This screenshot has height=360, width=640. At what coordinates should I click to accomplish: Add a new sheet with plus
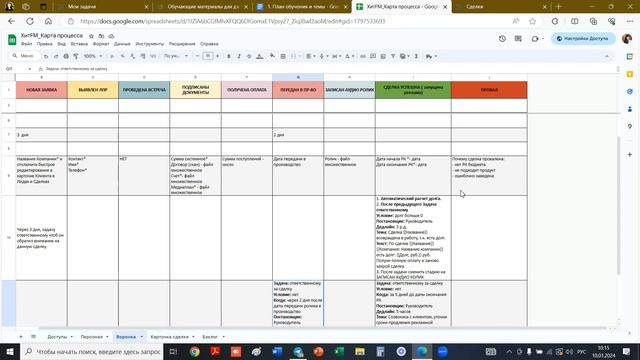[21, 337]
